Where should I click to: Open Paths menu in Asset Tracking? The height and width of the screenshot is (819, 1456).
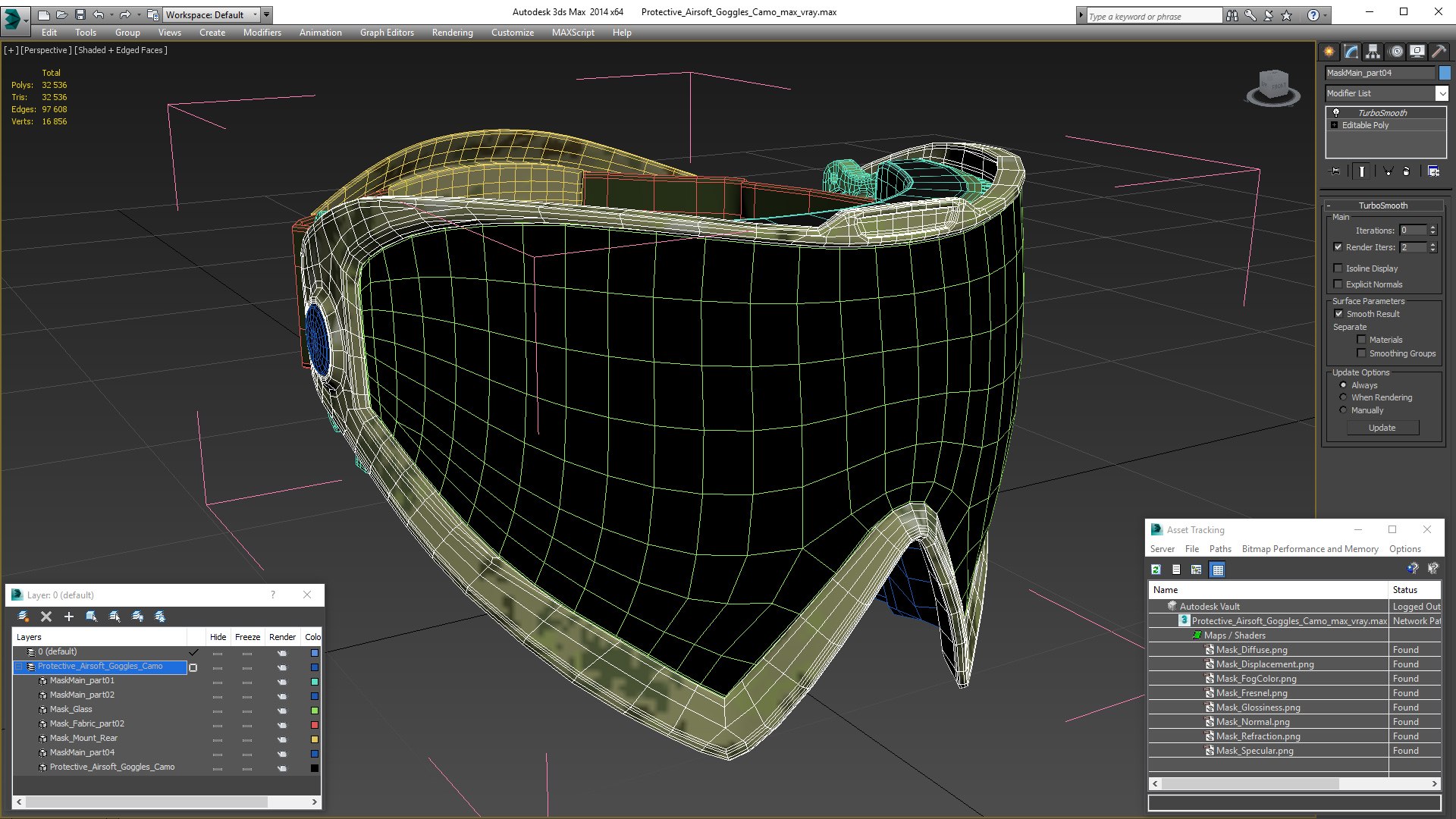click(x=1220, y=549)
